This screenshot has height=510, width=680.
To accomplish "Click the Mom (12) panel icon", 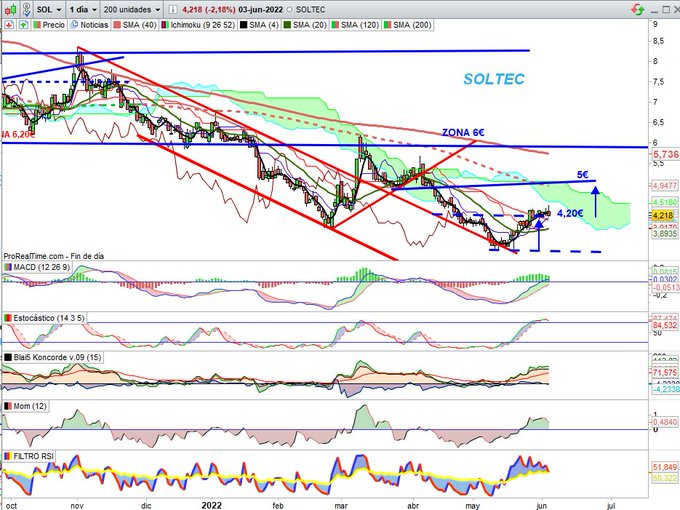I will point(8,406).
